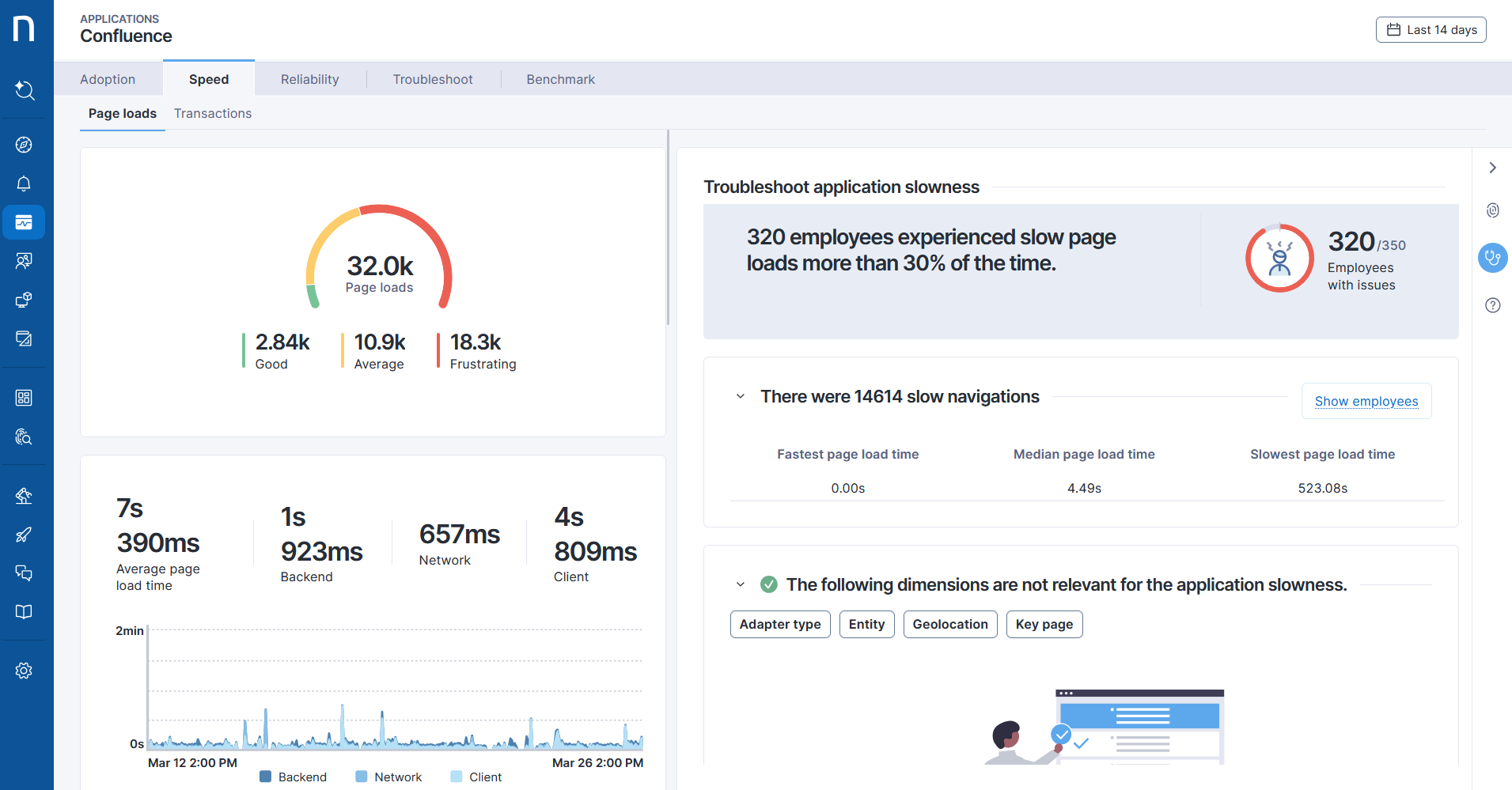This screenshot has height=790, width=1512.
Task: Click the alerts bell icon
Action: 24,183
